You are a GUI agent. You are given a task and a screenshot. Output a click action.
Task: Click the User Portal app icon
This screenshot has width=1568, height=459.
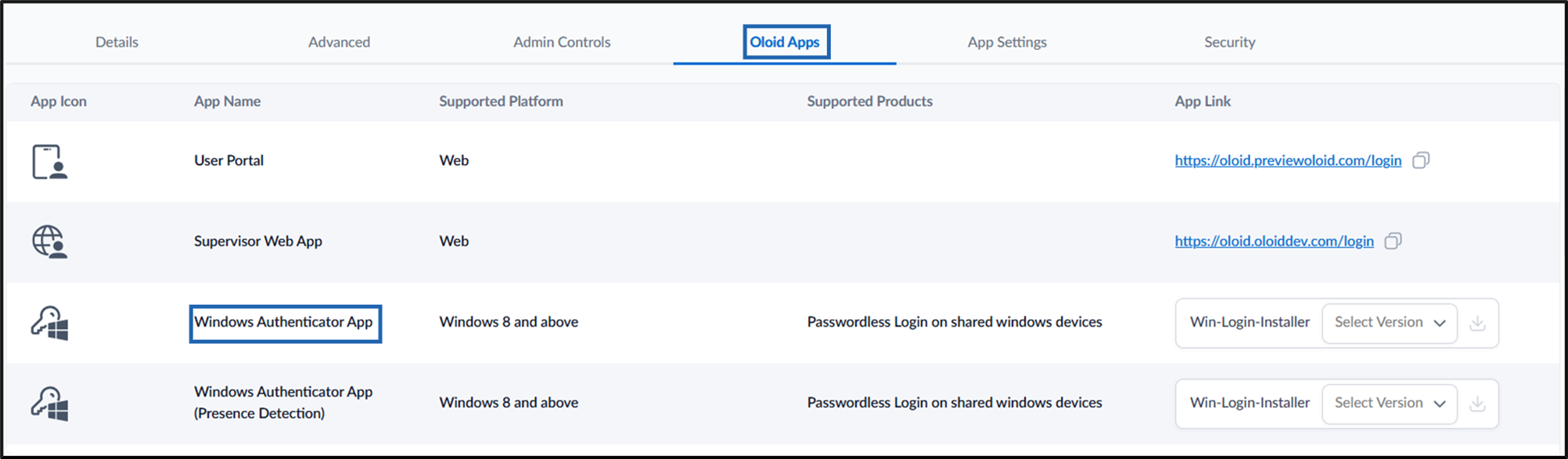tap(49, 162)
